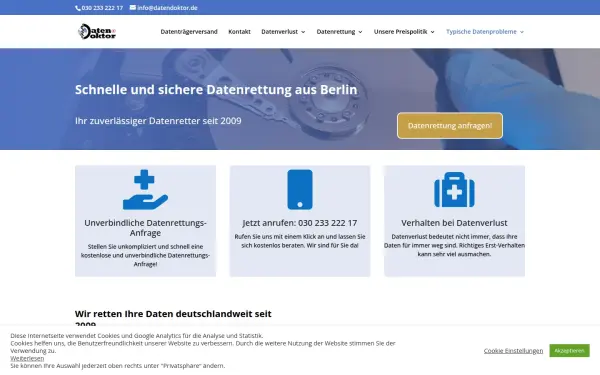The height and width of the screenshot is (375, 600).
Task: Click cookie notice text about Google Analytics
Action: pyautogui.click(x=137, y=336)
